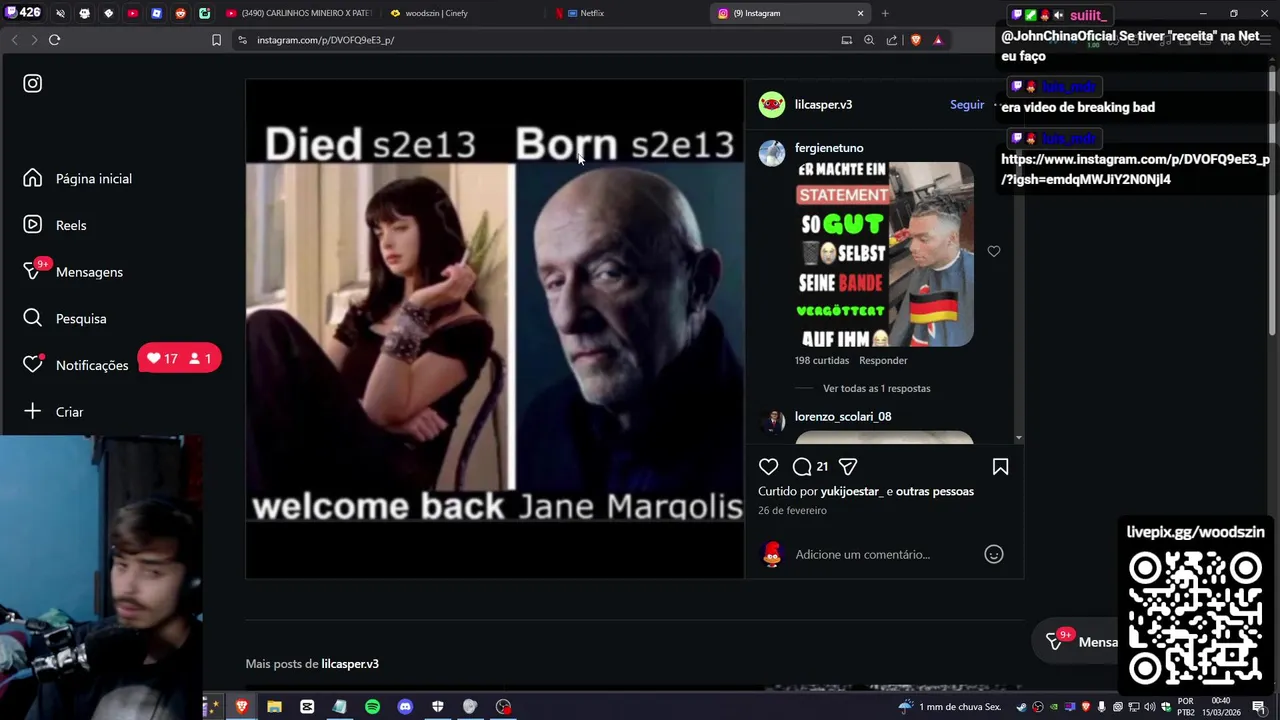Viewport: 1280px width, 720px height.
Task: Open volume icon in system tray
Action: click(1150, 707)
